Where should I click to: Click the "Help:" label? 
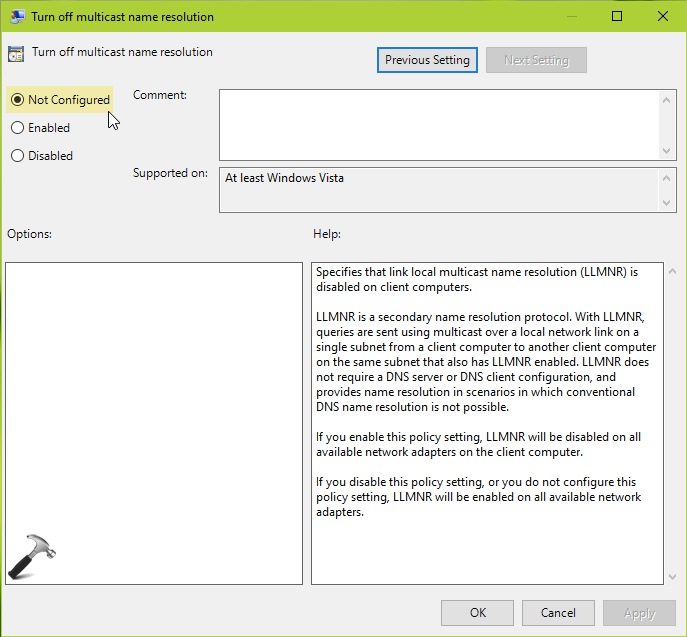coord(327,234)
